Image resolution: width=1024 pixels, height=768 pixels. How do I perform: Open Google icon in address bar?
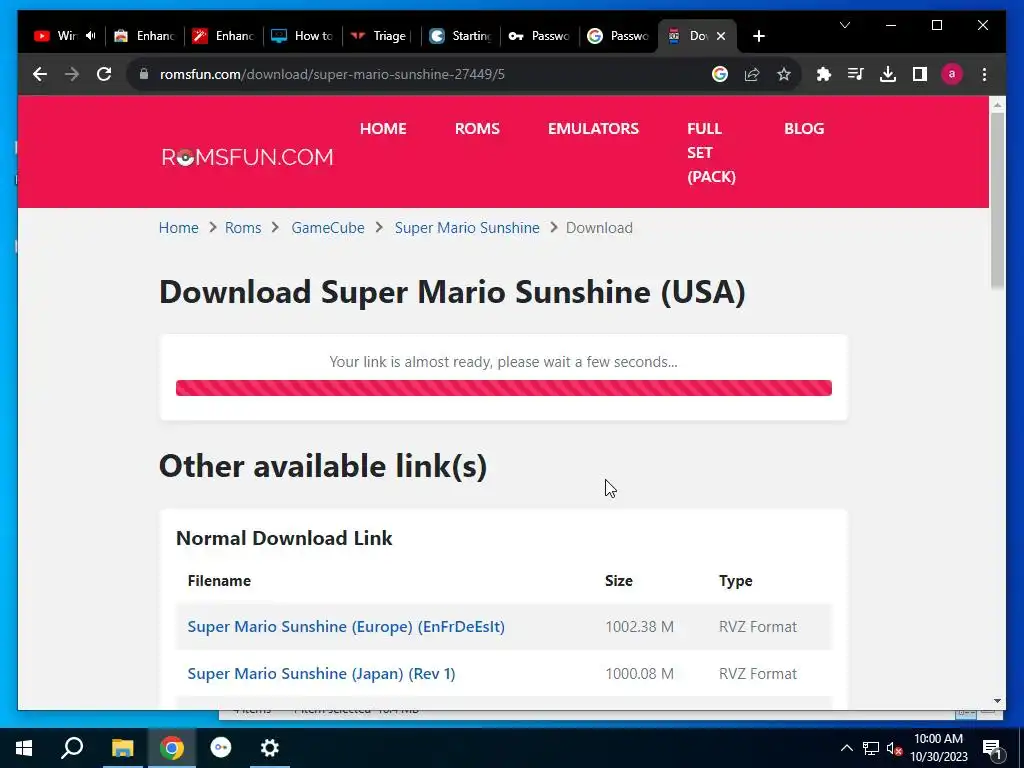click(720, 74)
